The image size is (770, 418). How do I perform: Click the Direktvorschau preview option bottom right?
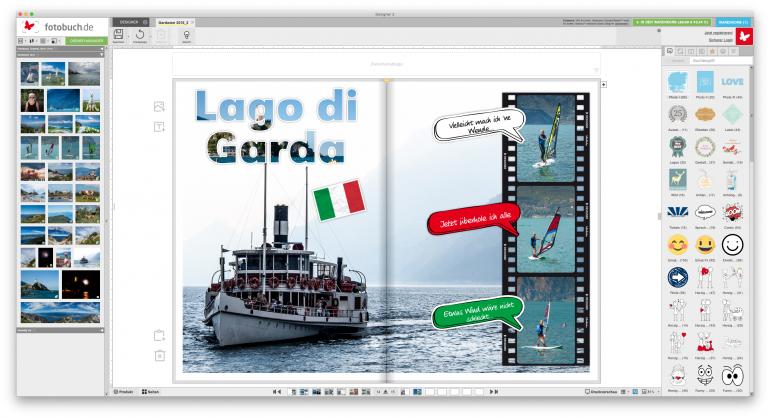tap(602, 391)
